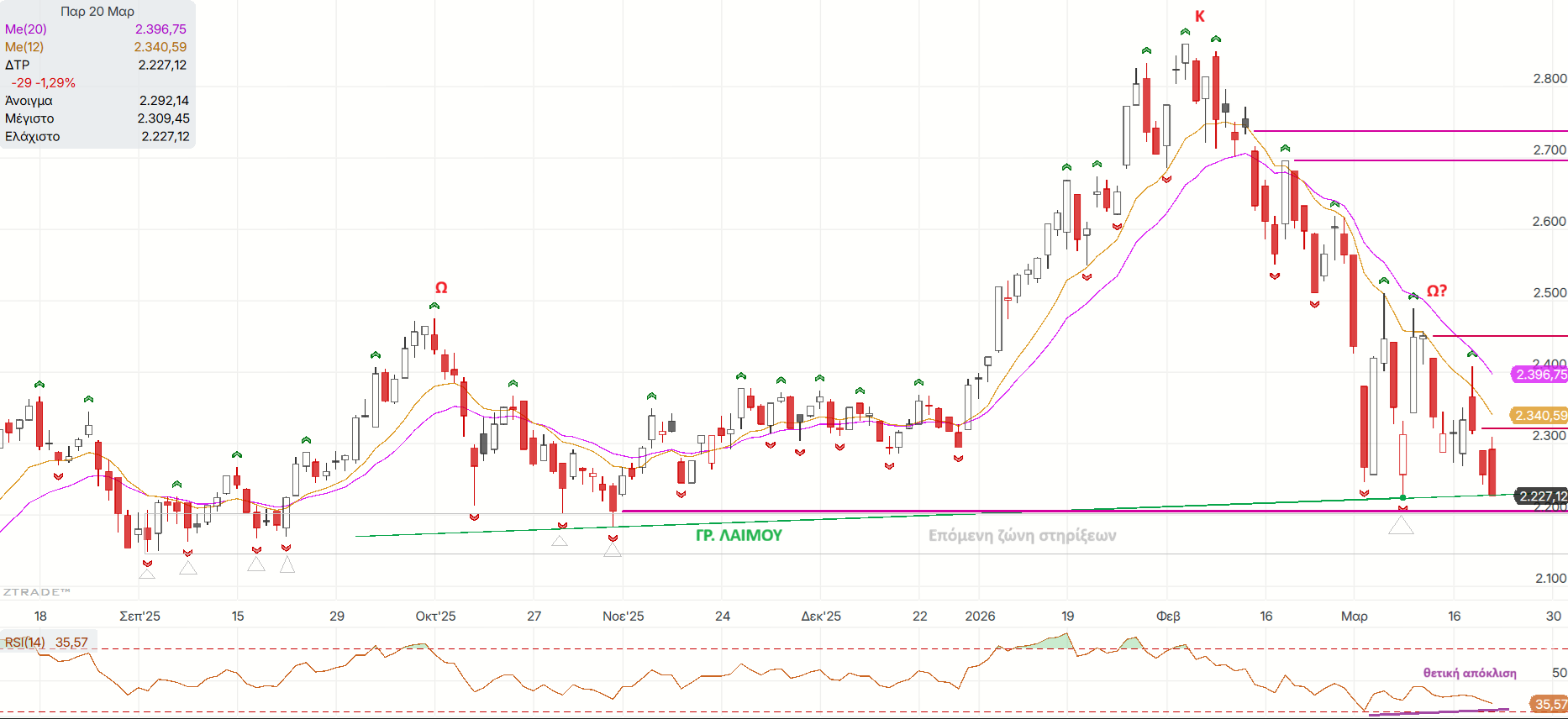Screen dimensions: 1568x719
Task: Click the large triangle below March low
Action: (1401, 526)
